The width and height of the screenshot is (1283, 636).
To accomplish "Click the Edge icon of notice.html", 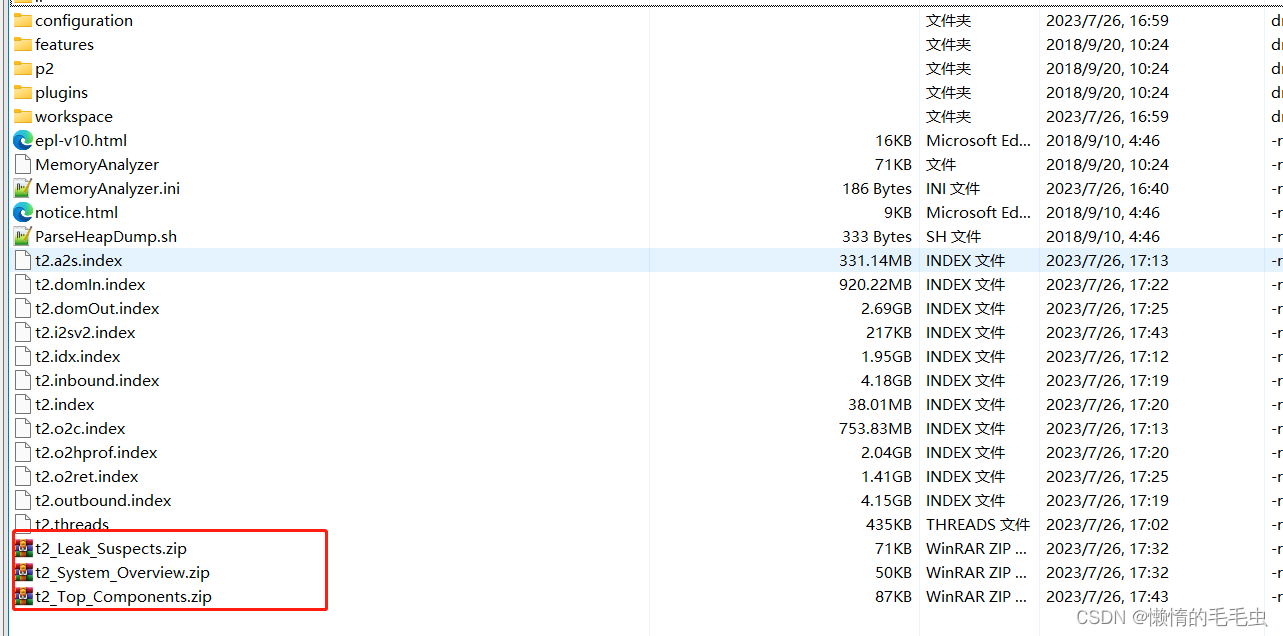I will [x=22, y=212].
